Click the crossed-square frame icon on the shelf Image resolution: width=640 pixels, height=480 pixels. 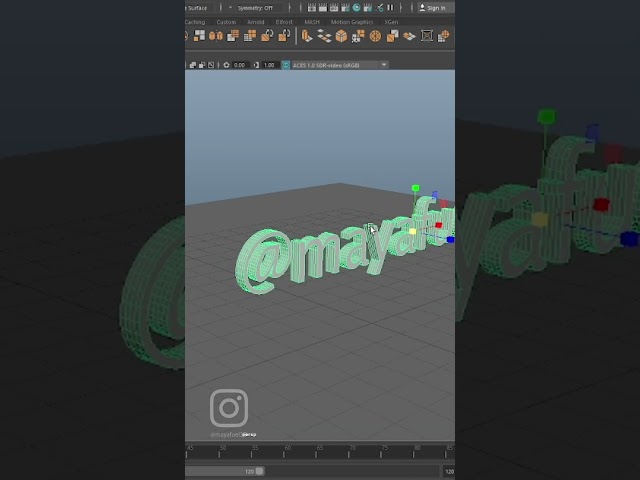427,36
